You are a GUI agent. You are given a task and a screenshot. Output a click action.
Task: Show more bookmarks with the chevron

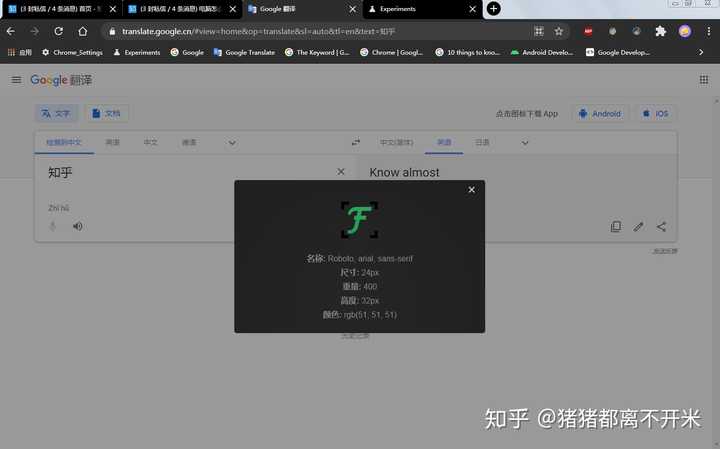pyautogui.click(x=701, y=52)
